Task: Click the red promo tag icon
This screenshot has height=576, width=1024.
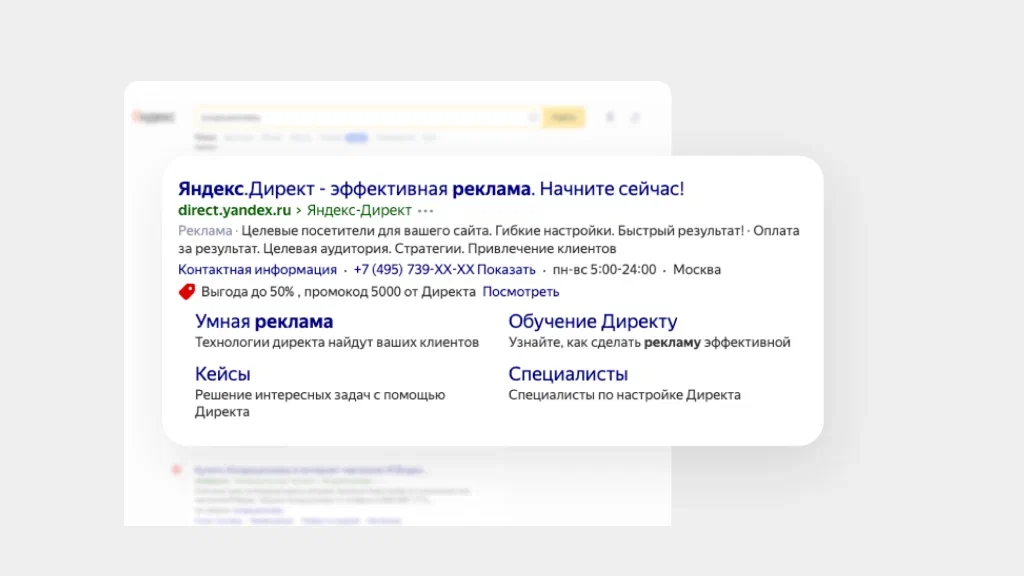Action: (187, 291)
